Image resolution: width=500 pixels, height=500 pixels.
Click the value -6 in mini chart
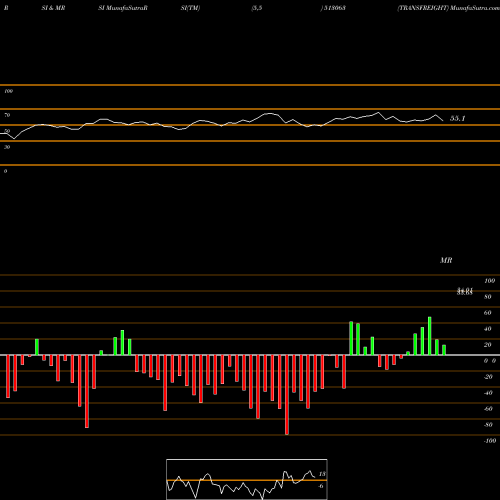point(321,486)
